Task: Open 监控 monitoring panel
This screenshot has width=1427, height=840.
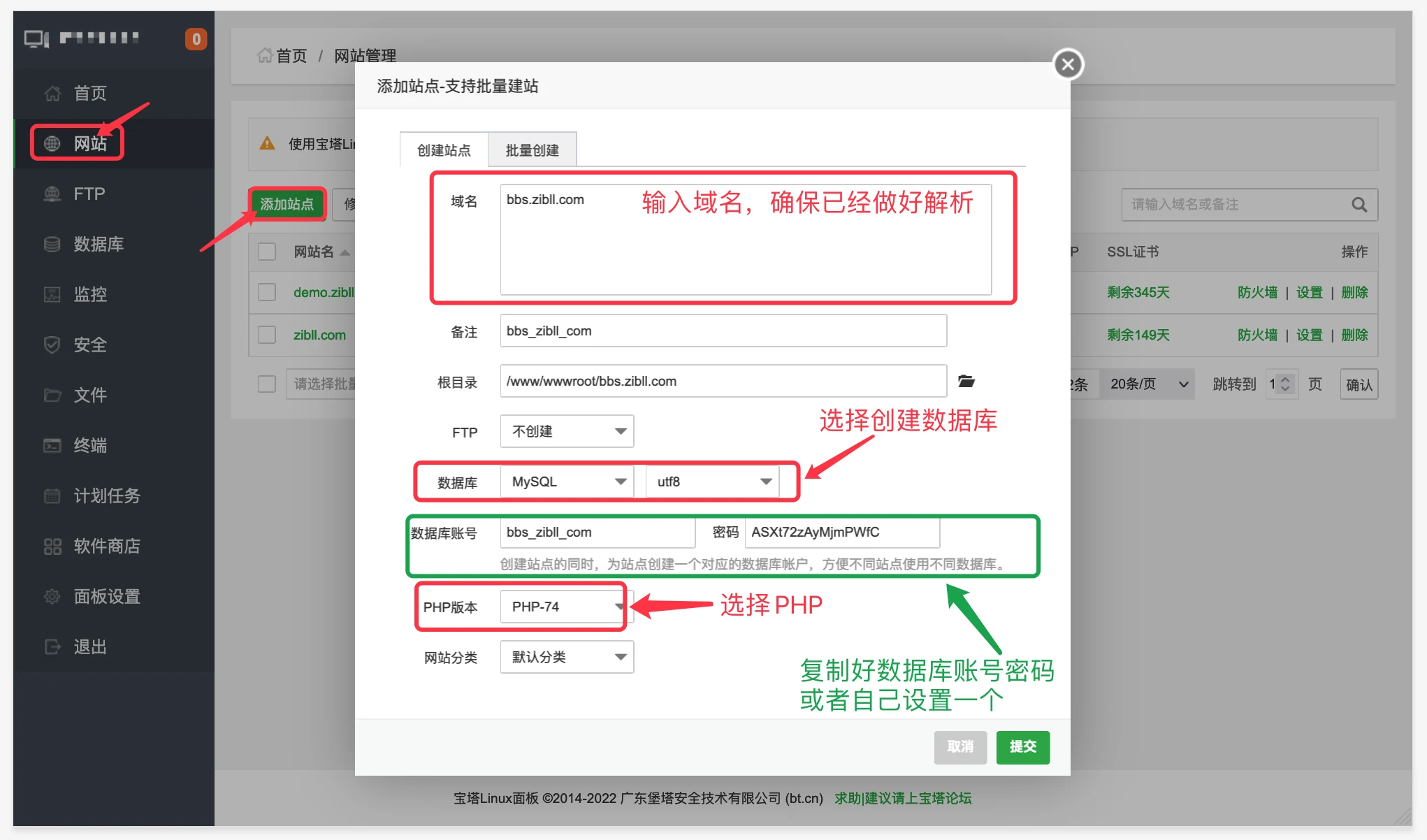Action: [89, 294]
